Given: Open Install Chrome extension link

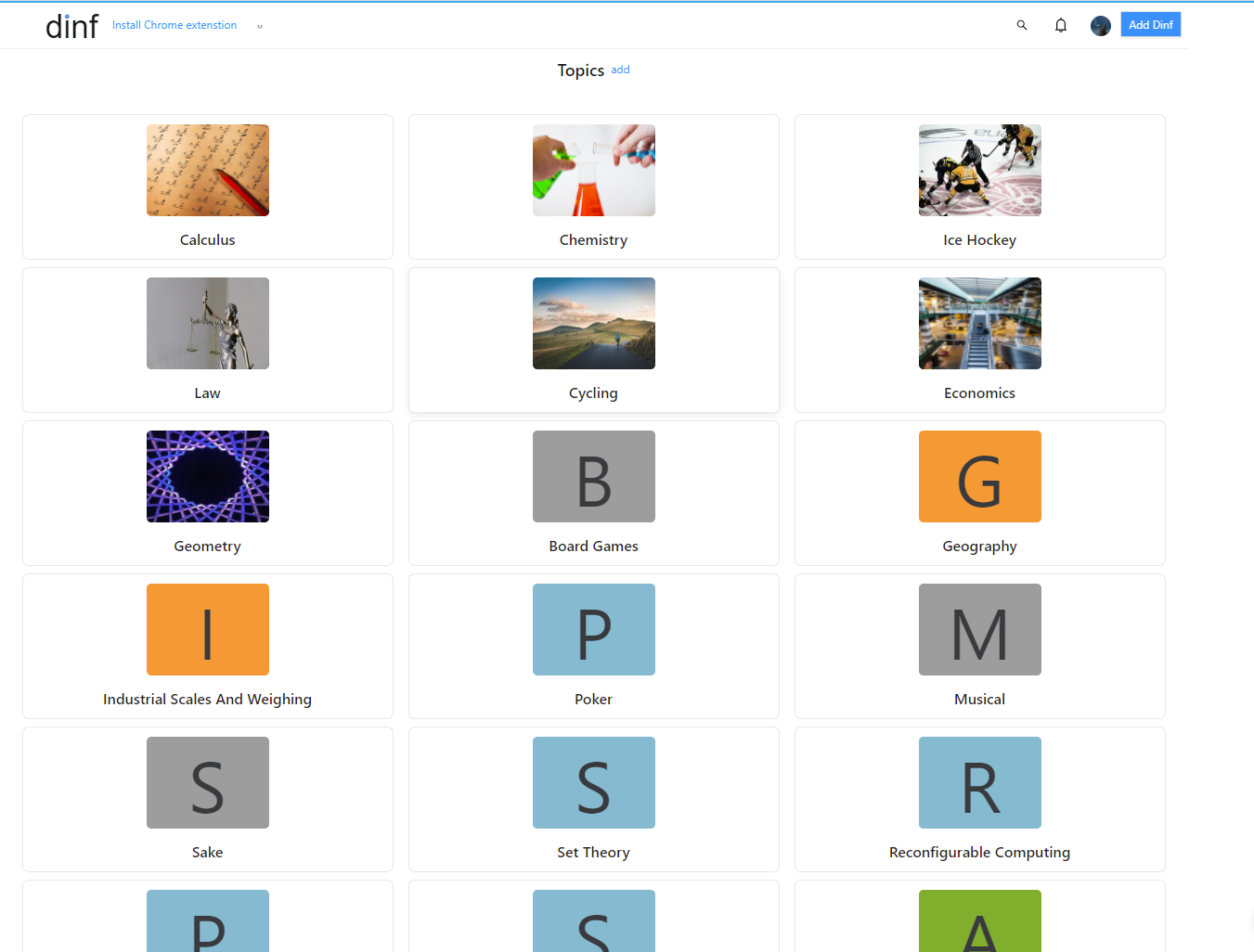Looking at the screenshot, I should (x=175, y=25).
